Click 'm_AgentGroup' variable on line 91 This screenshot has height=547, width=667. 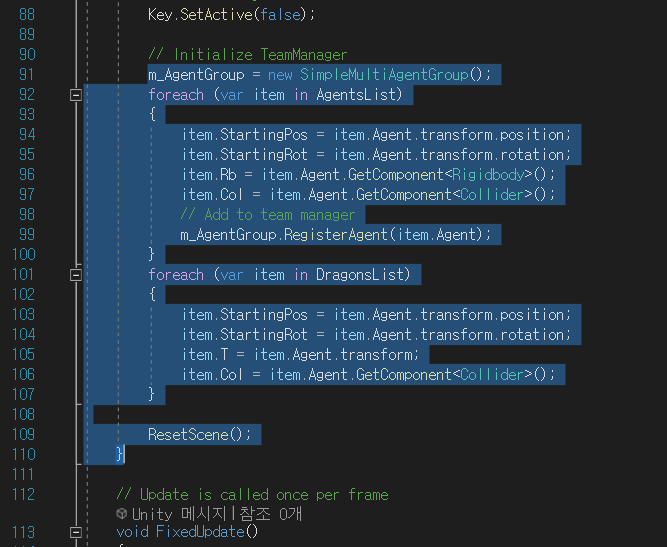pyautogui.click(x=196, y=75)
